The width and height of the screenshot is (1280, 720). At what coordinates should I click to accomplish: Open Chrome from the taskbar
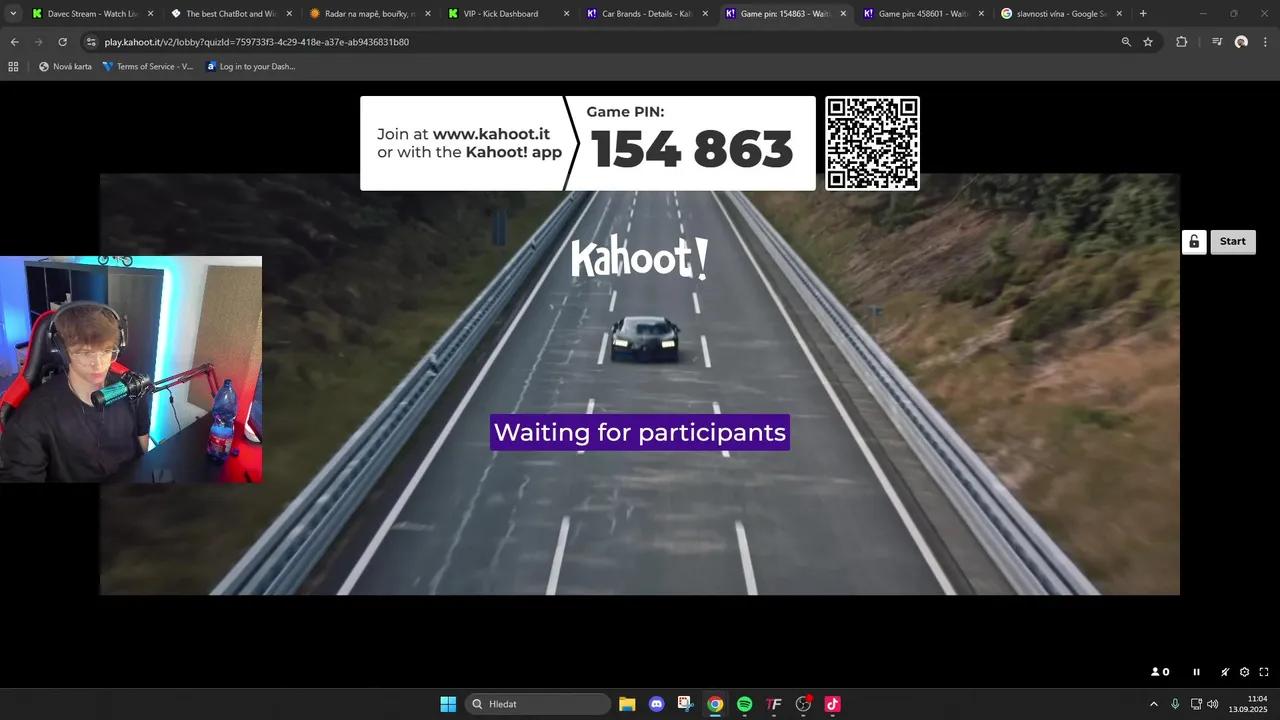[x=715, y=704]
